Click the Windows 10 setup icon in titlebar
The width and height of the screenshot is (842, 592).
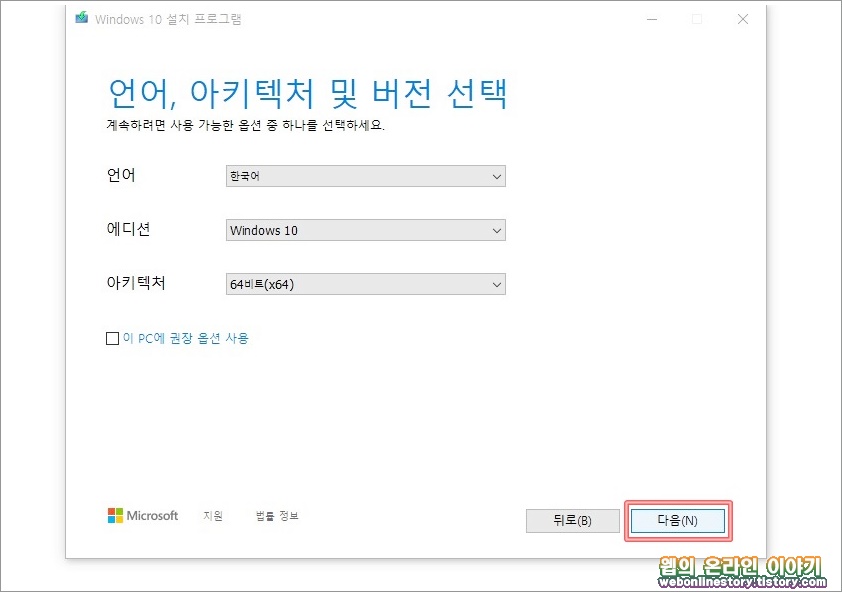point(81,18)
